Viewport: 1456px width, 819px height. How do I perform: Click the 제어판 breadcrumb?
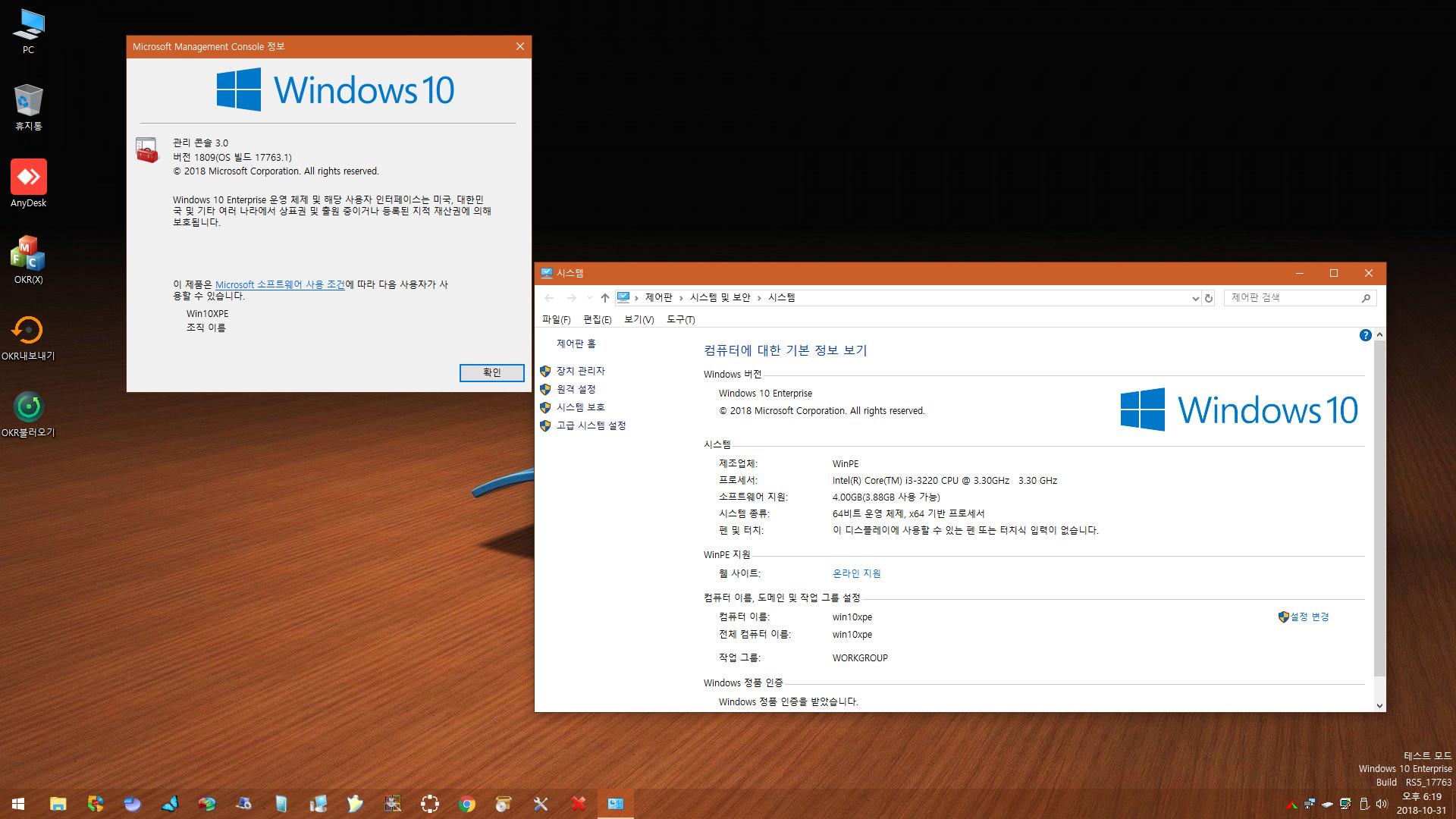tap(658, 297)
